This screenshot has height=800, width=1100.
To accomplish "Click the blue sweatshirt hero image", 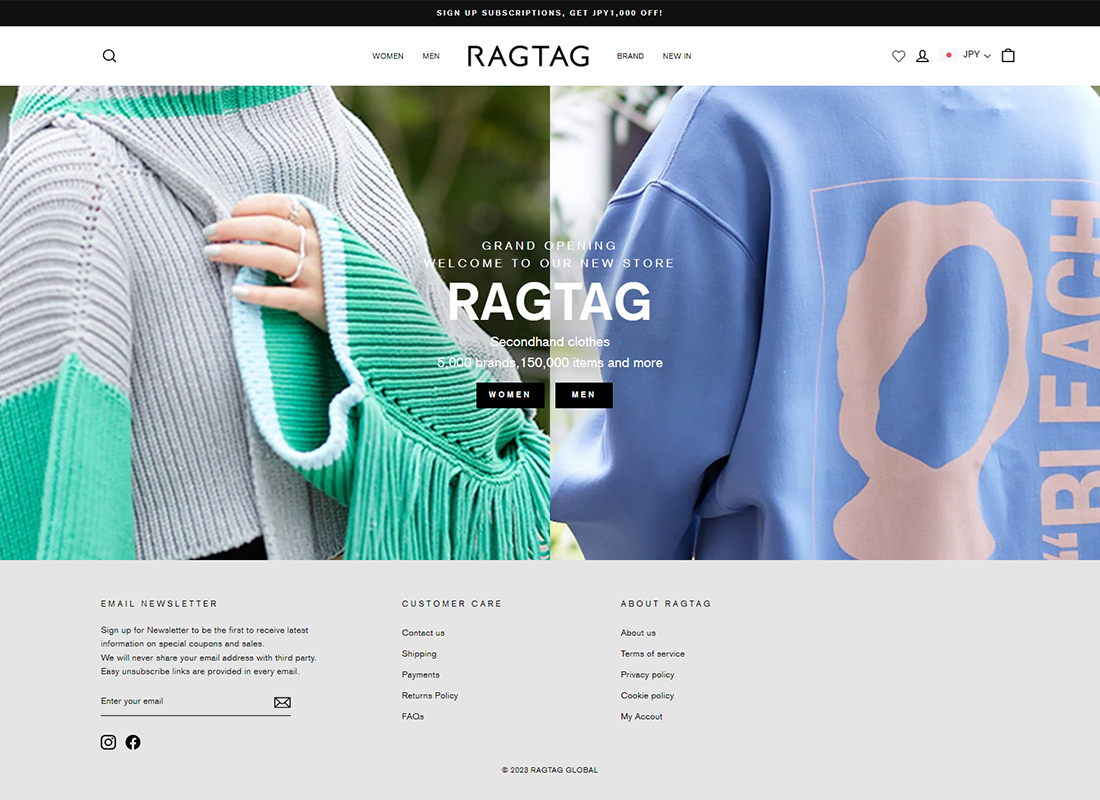I will pos(825,323).
